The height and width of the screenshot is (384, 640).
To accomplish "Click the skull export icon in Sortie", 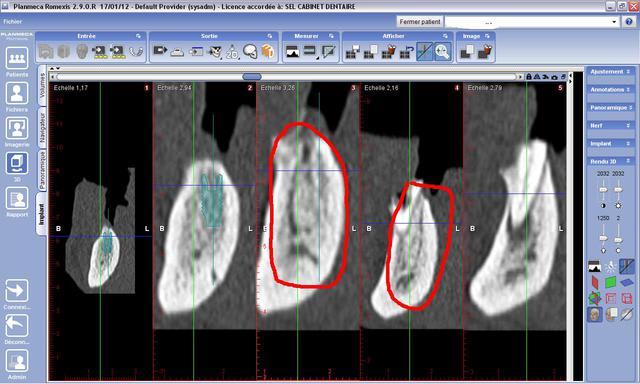I will pos(250,51).
